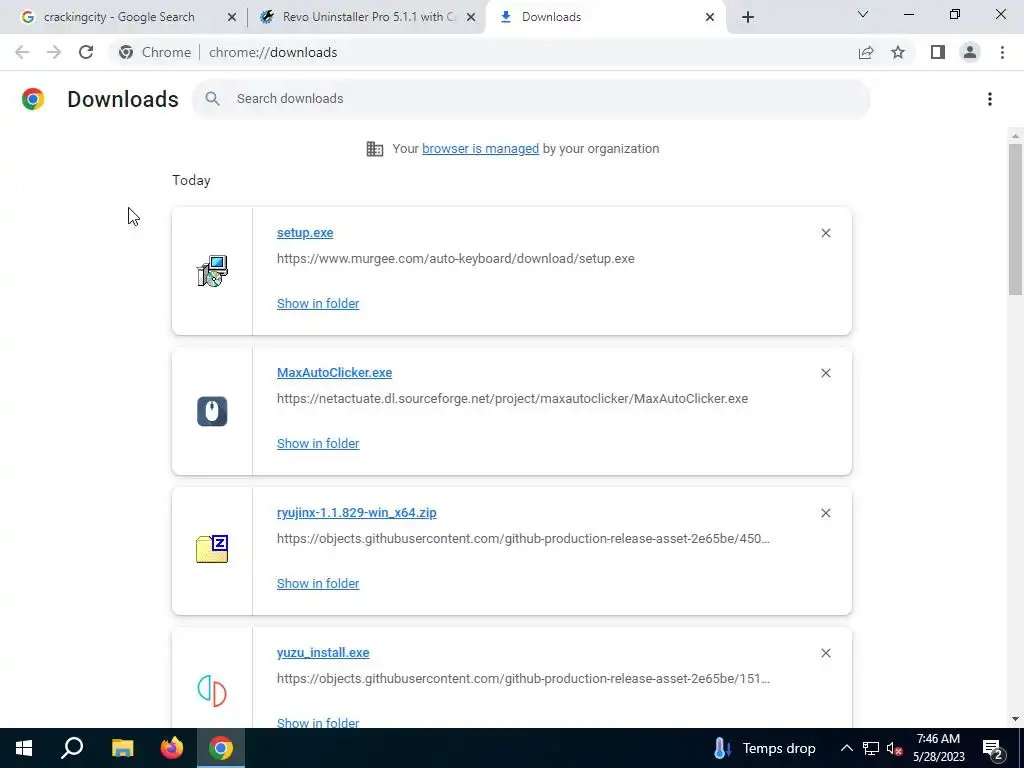Click the Chrome taskbar icon
1024x768 pixels.
click(x=221, y=748)
